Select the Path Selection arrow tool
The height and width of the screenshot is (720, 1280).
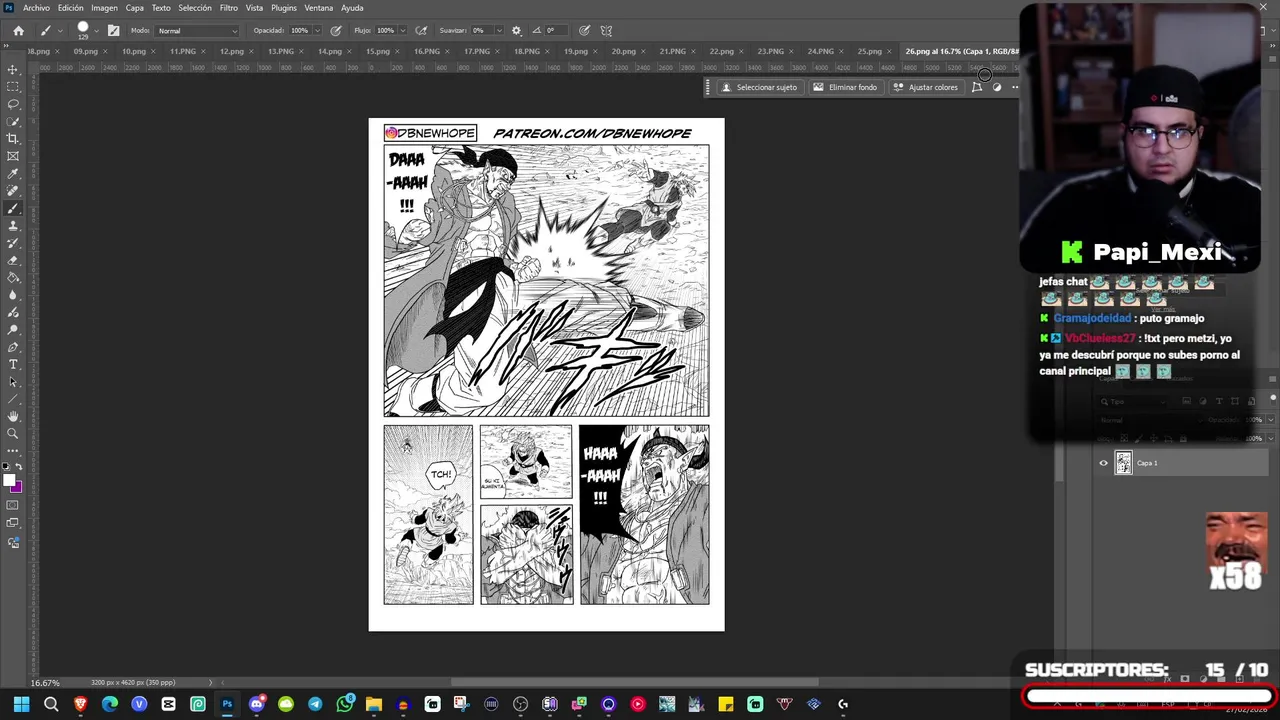point(13,382)
